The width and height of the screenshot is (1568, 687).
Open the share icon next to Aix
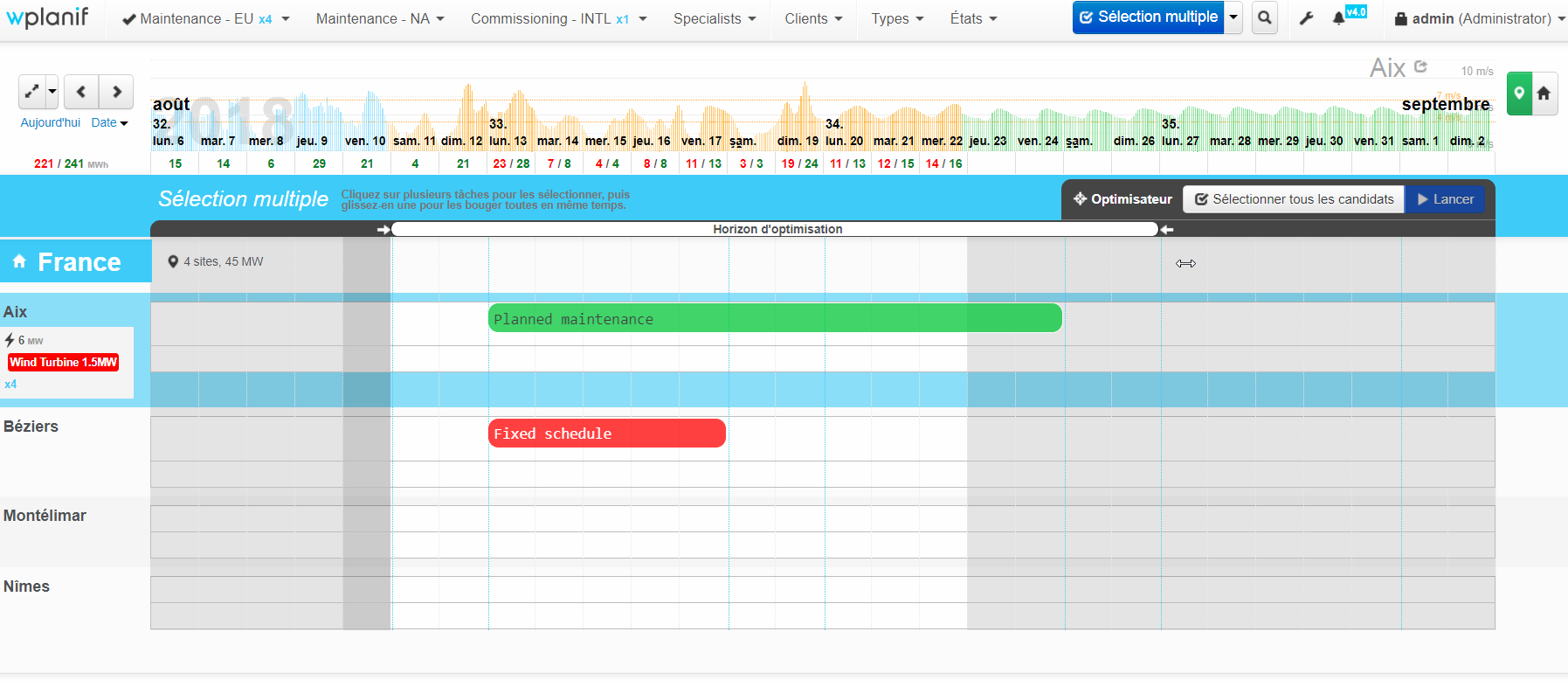(1420, 66)
